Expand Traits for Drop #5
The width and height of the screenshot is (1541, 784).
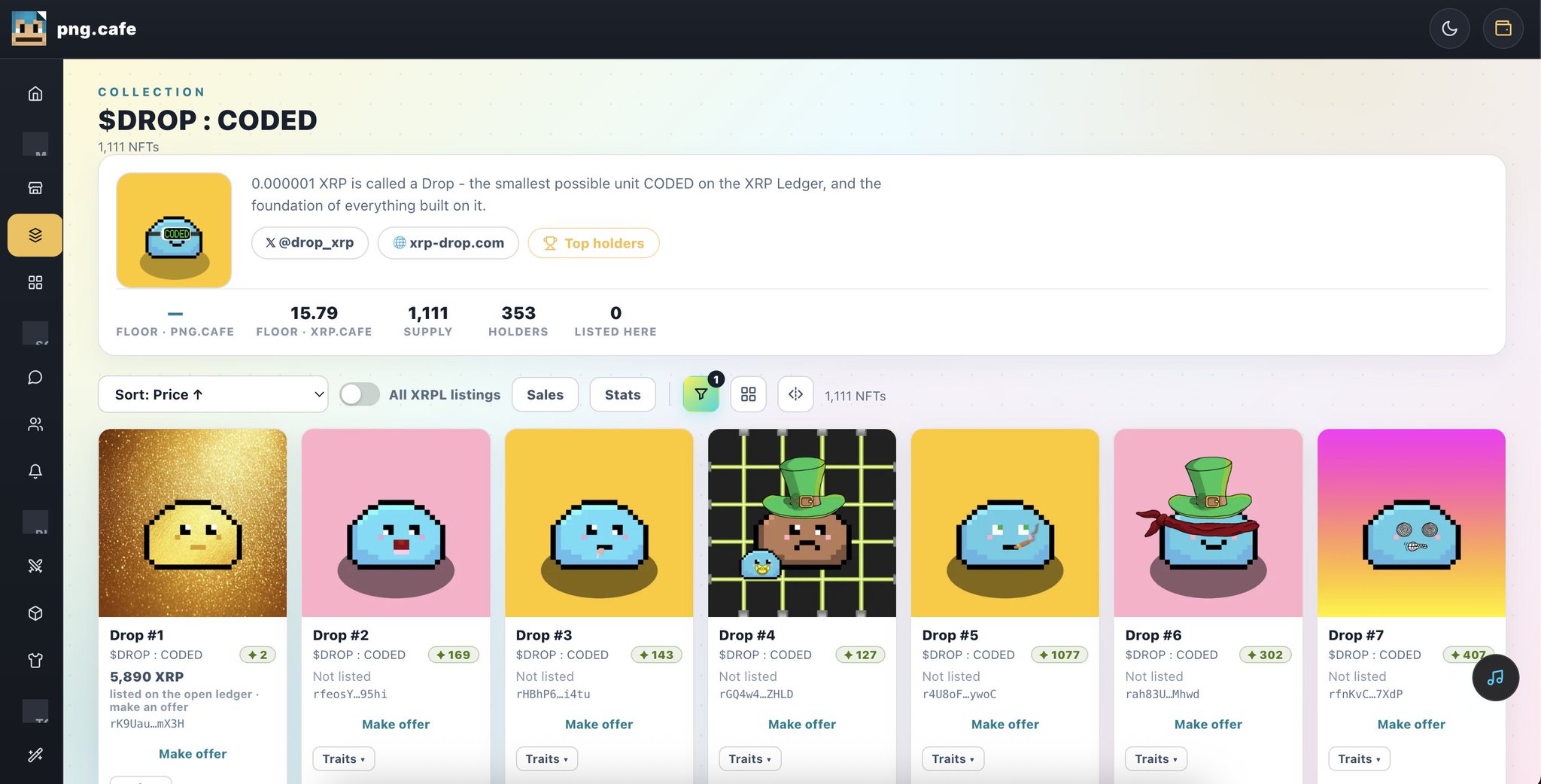(x=953, y=758)
